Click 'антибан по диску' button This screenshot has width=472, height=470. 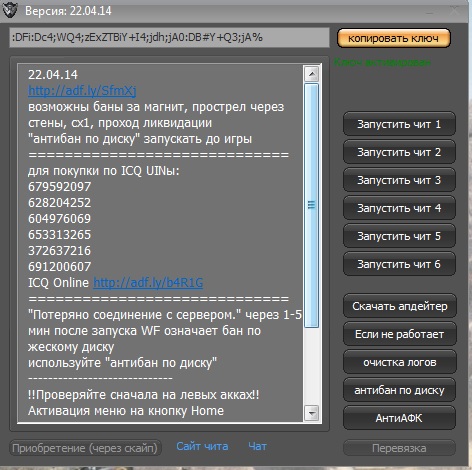pos(400,390)
